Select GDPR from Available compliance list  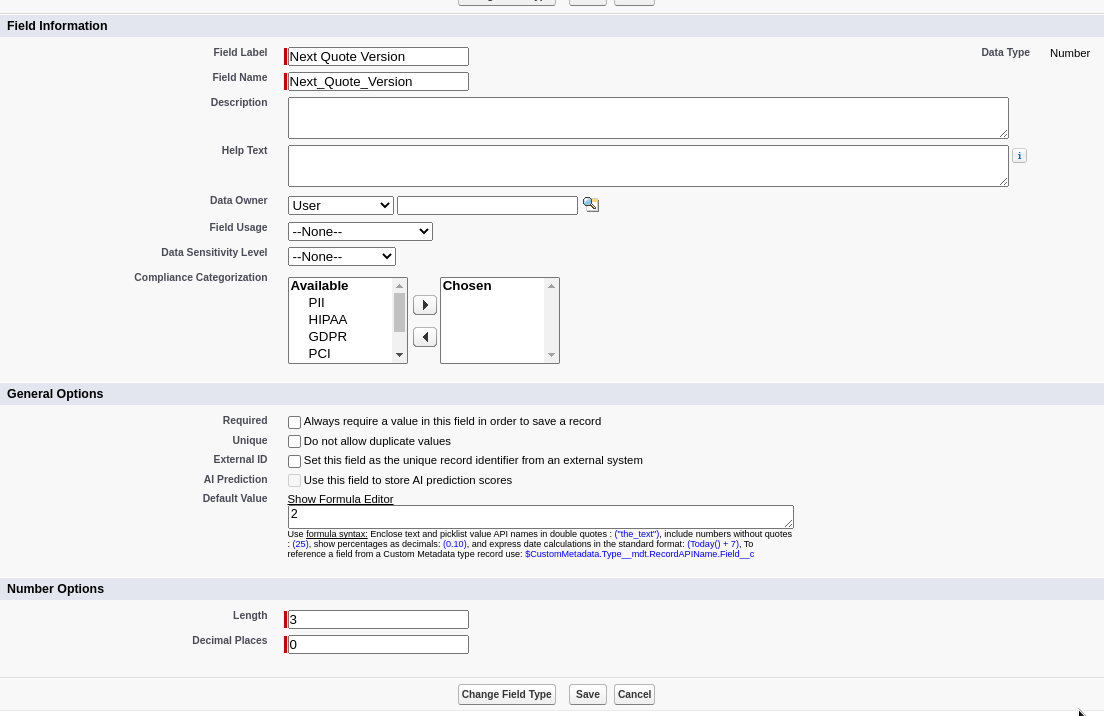328,337
